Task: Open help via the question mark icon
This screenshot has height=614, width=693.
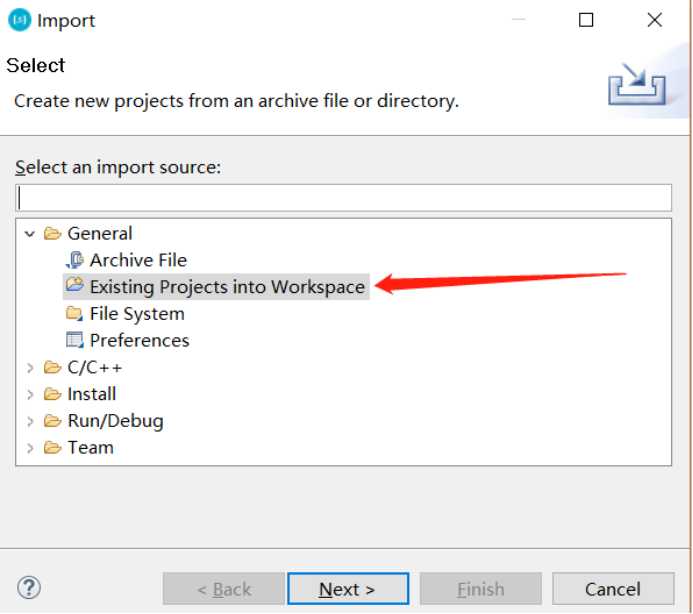Action: pos(29,587)
